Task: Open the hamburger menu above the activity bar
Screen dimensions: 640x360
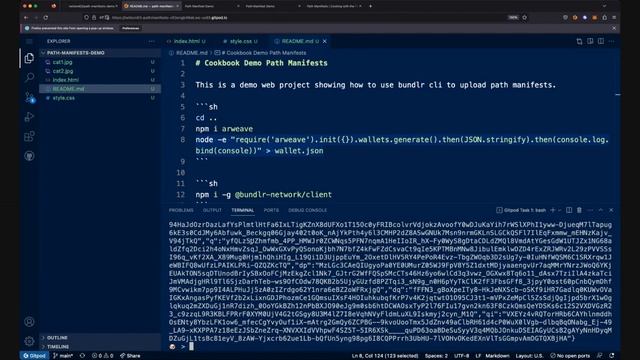Action: [x=29, y=41]
